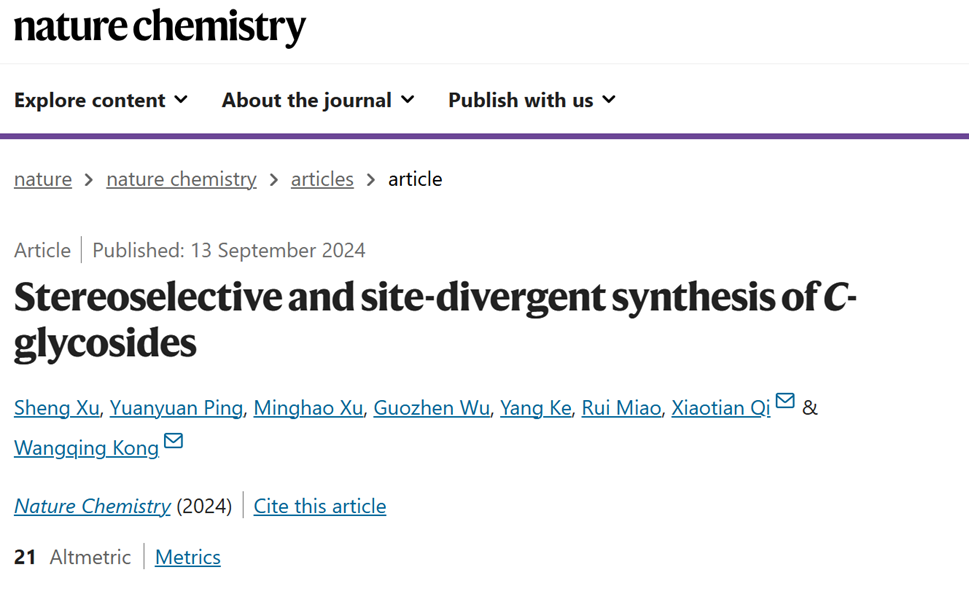Open author Rui Miao's profile
969x602 pixels.
pos(621,408)
